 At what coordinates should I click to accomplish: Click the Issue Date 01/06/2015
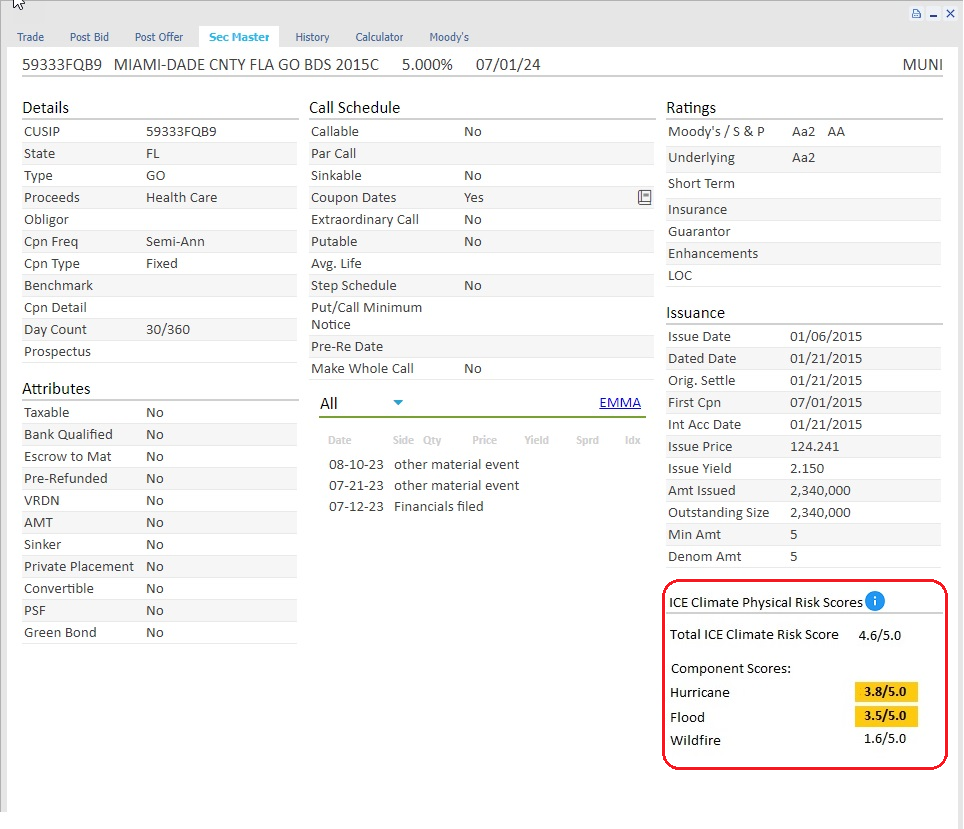826,336
